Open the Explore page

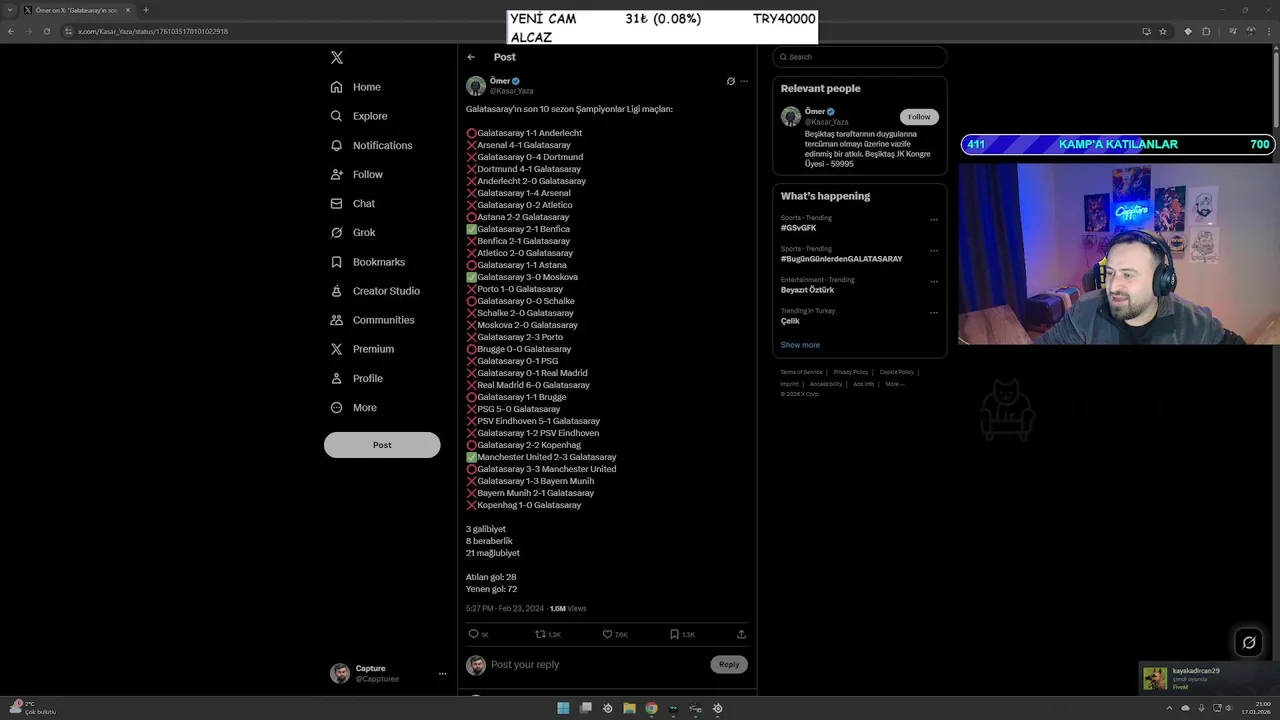(359, 116)
